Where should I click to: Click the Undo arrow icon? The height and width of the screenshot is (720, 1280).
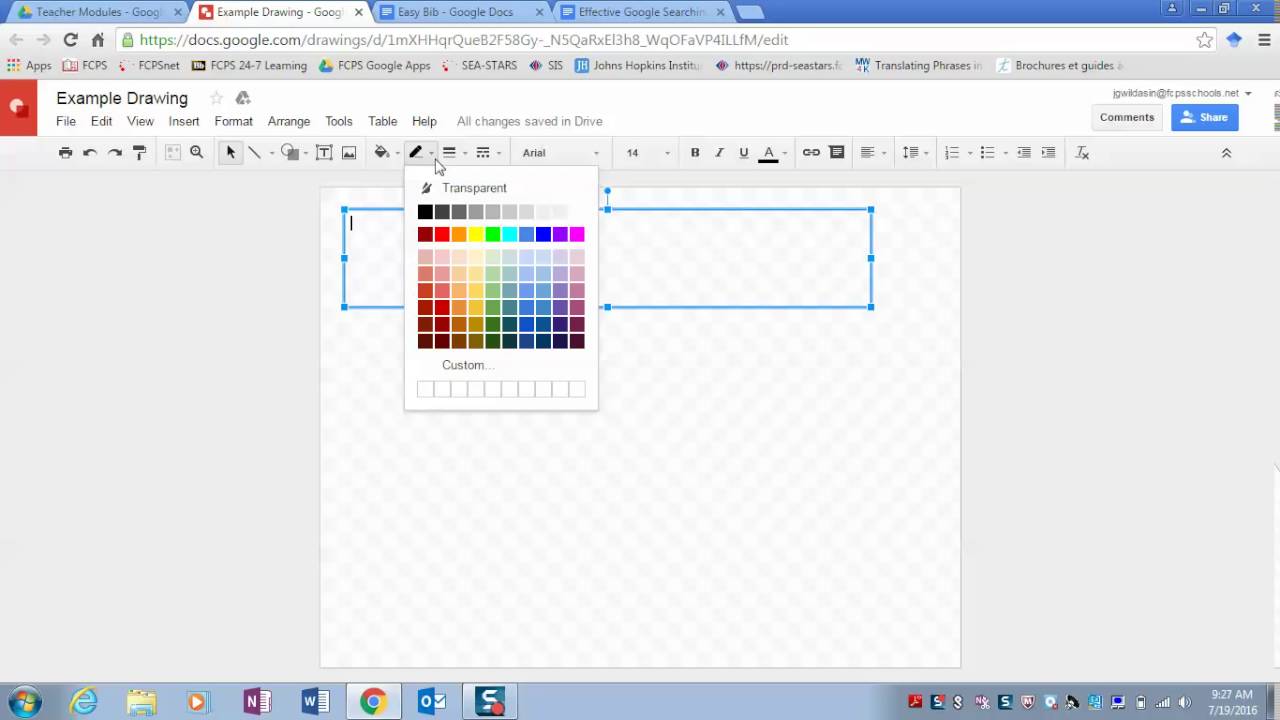(90, 153)
